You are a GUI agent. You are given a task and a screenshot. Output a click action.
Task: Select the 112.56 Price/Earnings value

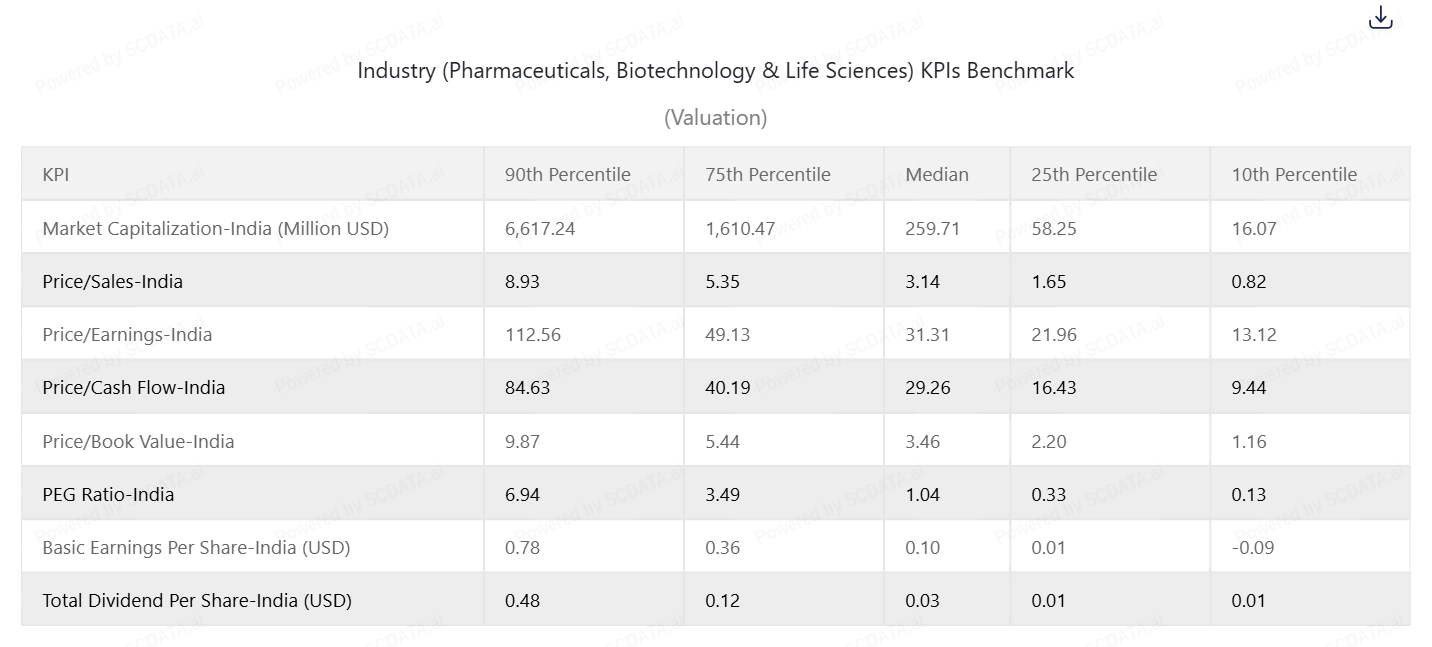pos(533,334)
